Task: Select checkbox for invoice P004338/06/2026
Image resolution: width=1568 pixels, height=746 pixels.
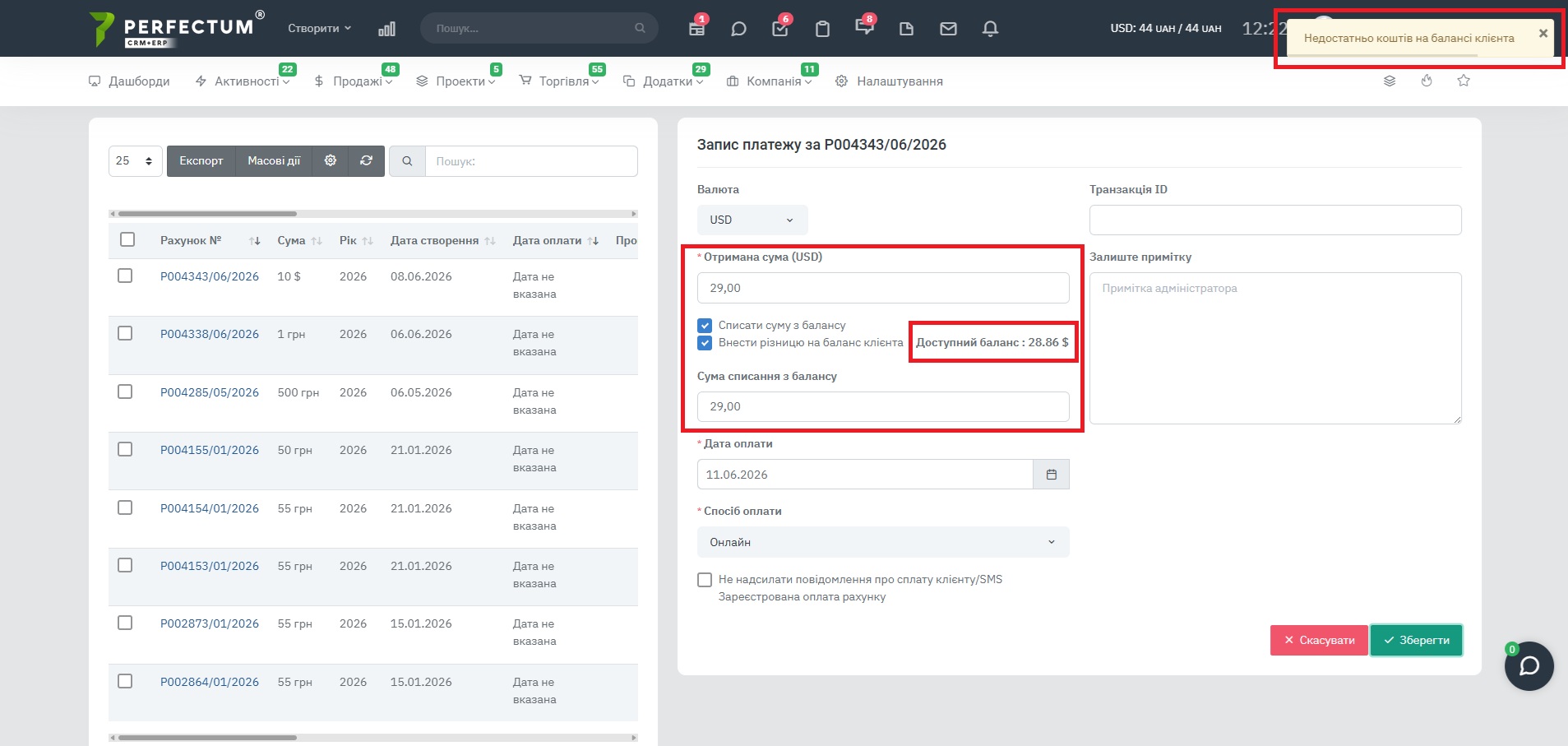Action: pos(125,333)
